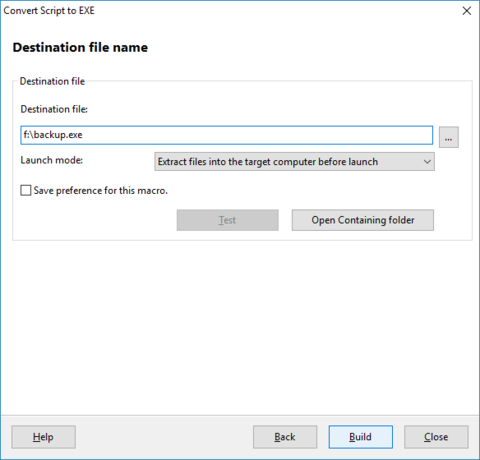Image resolution: width=480 pixels, height=460 pixels.
Task: Close the dialog using the title bar X
Action: [467, 11]
